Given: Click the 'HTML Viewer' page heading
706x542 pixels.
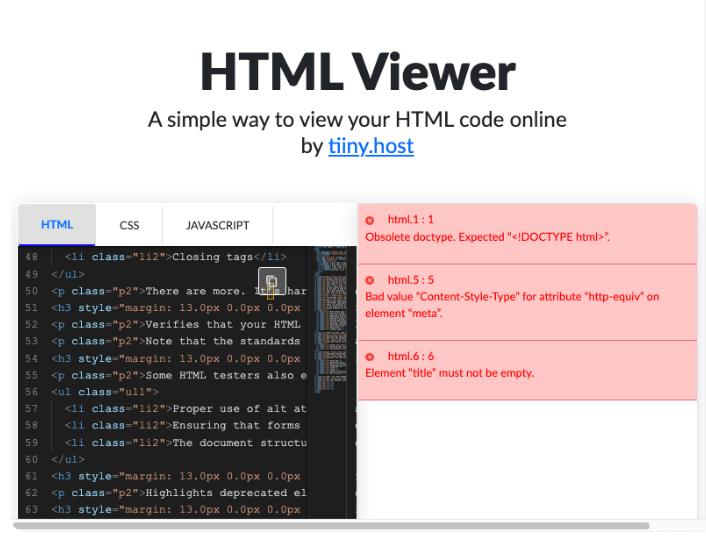Looking at the screenshot, I should [358, 72].
